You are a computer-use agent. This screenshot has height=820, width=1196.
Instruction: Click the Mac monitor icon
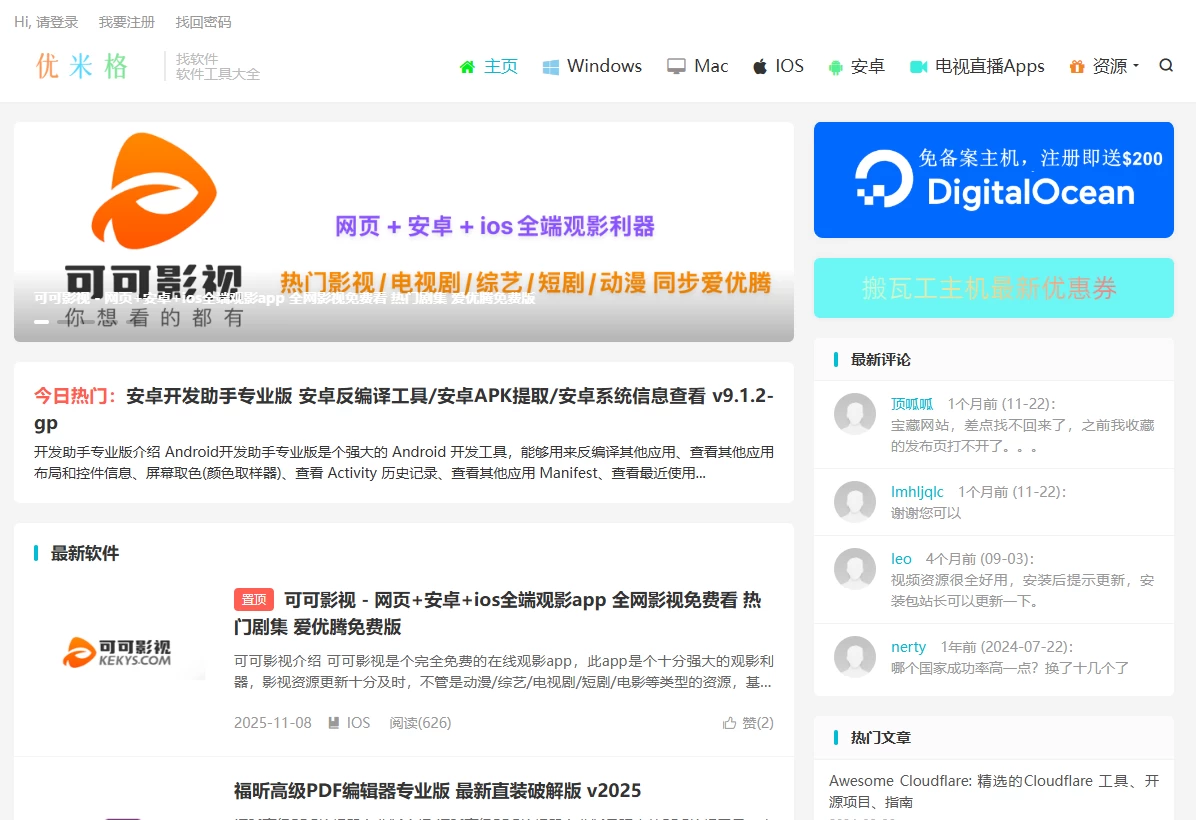(677, 67)
